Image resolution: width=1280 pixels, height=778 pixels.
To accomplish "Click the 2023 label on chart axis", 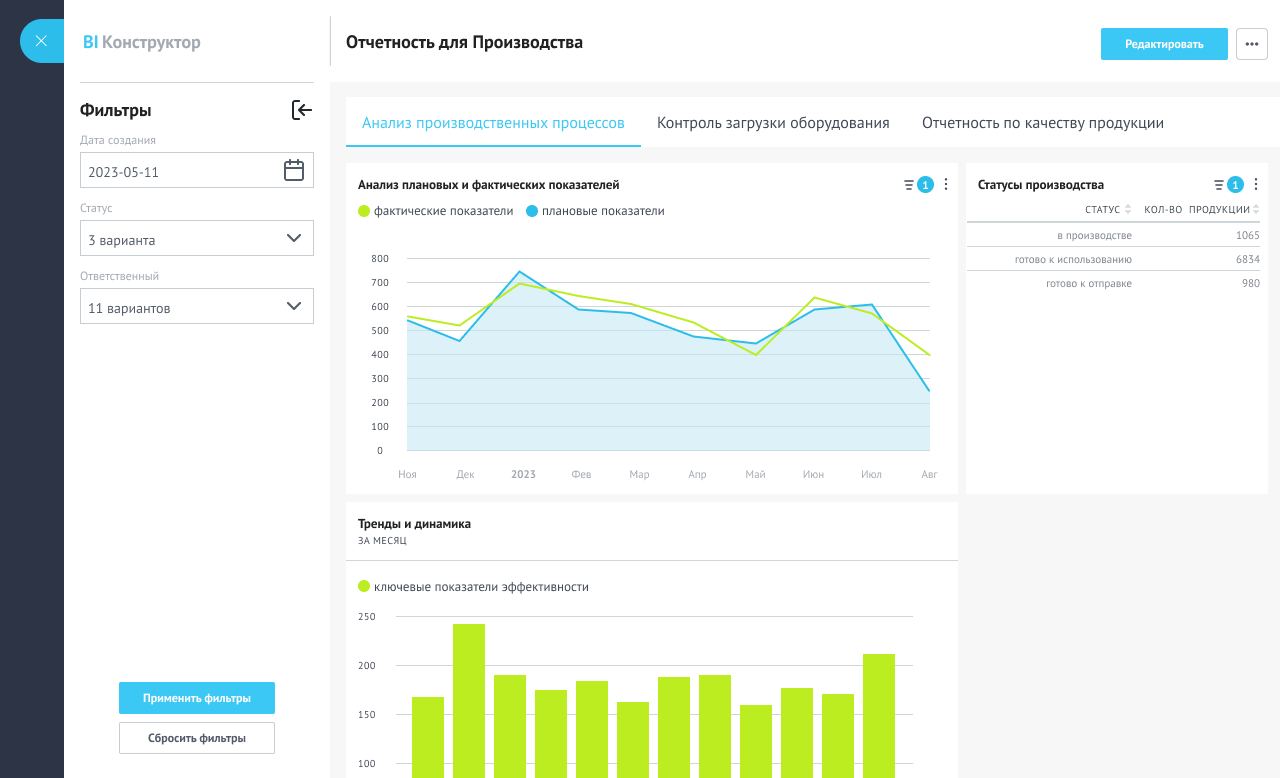I will tap(523, 474).
